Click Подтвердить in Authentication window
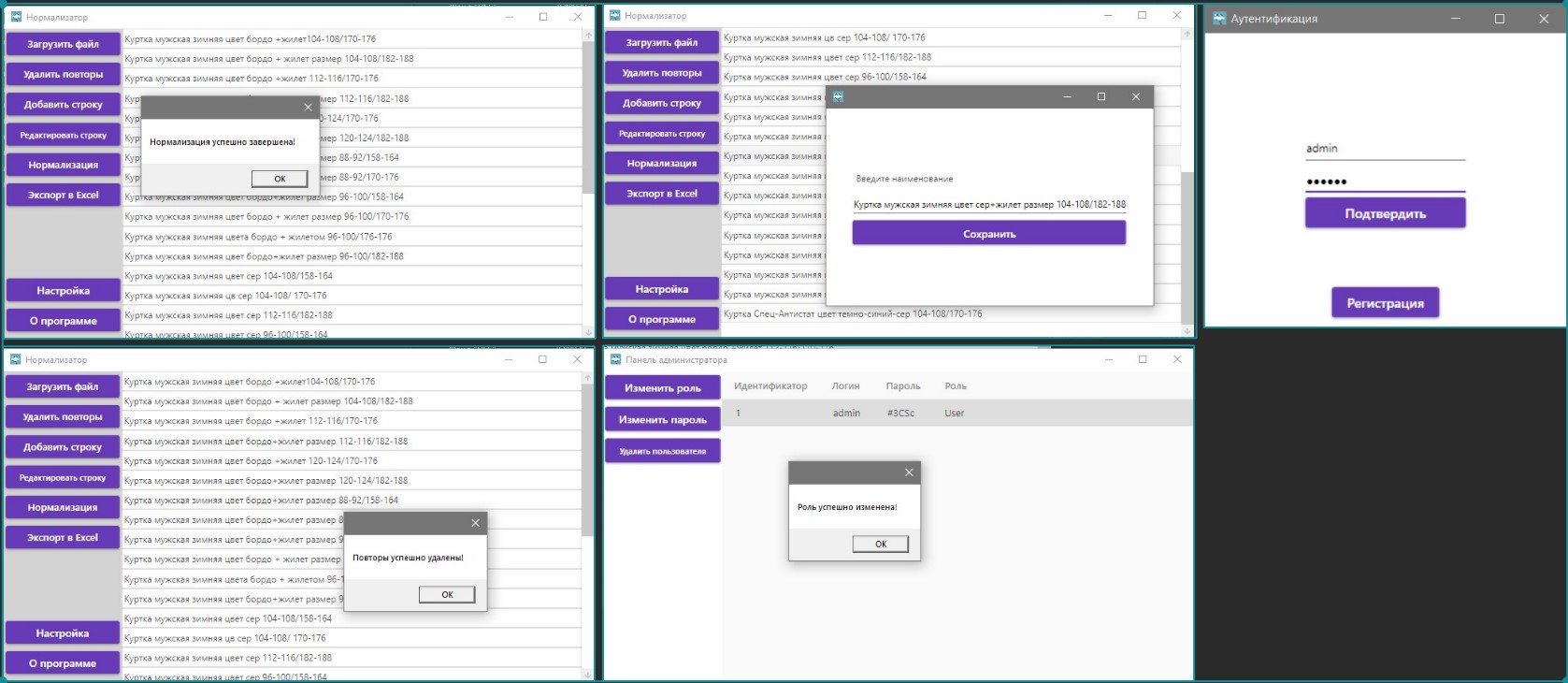The image size is (1568, 683). (1385, 213)
